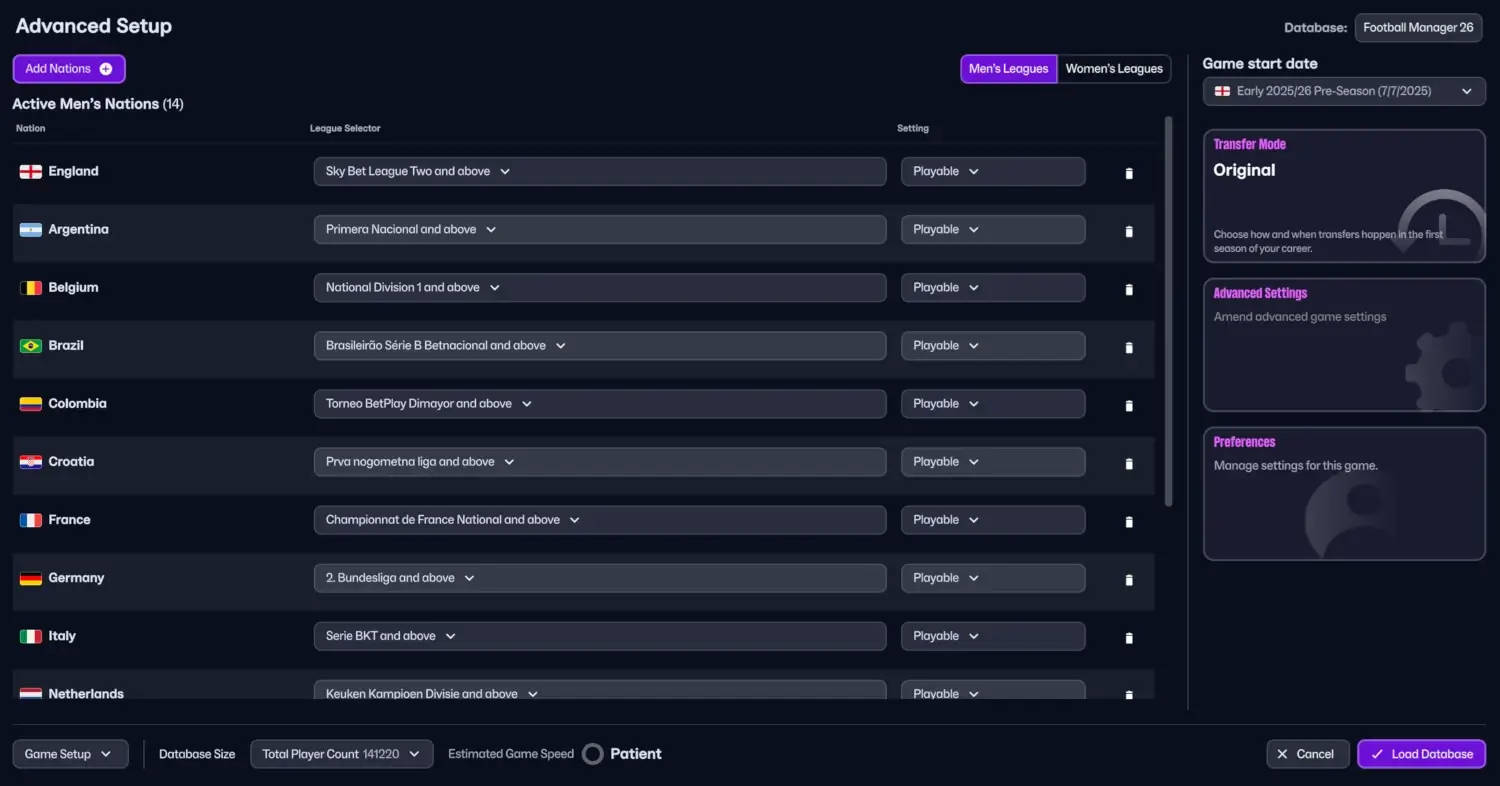Click the Colombia row trash icon

click(x=1129, y=405)
